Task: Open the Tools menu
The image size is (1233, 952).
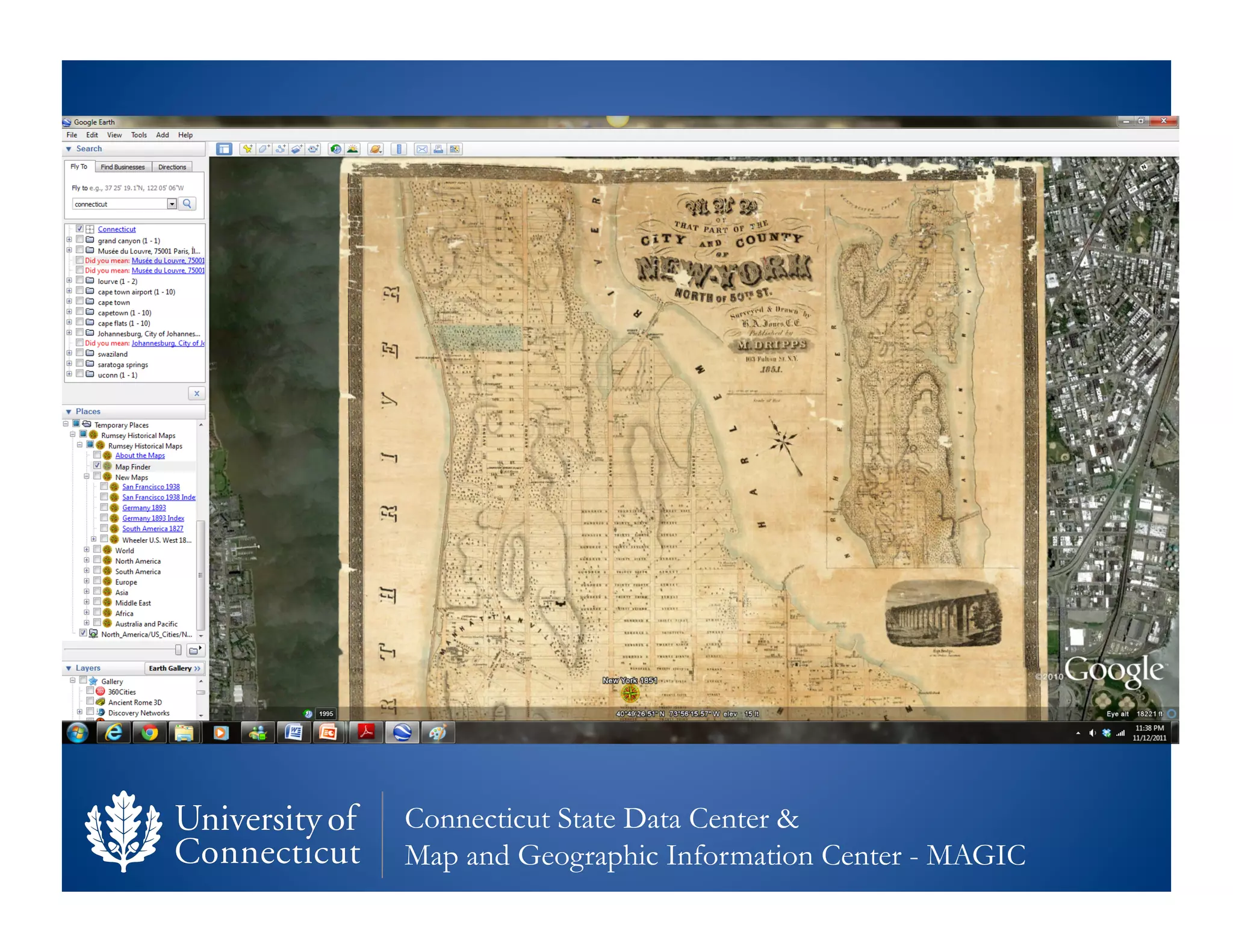Action: click(139, 135)
